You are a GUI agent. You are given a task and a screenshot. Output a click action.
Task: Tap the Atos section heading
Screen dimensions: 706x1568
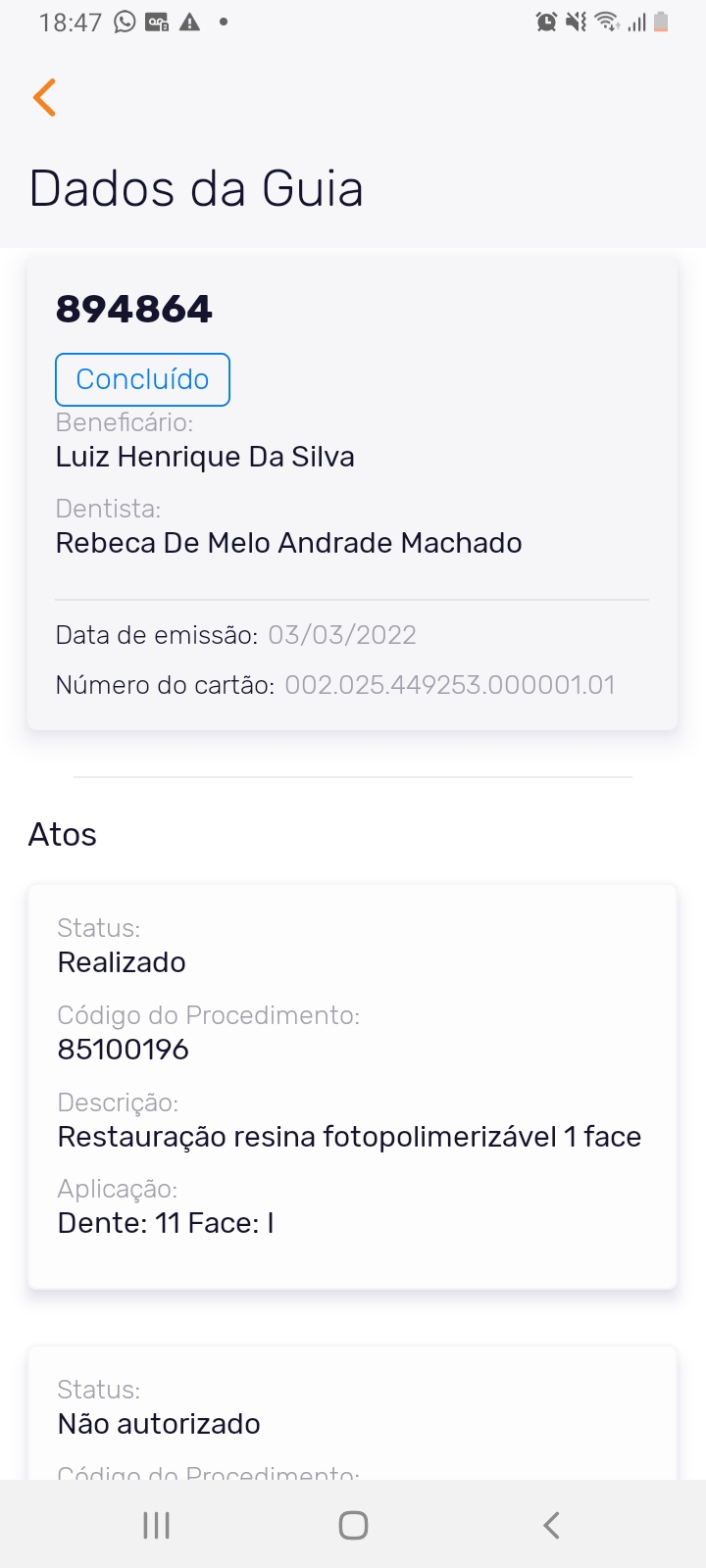click(x=63, y=835)
